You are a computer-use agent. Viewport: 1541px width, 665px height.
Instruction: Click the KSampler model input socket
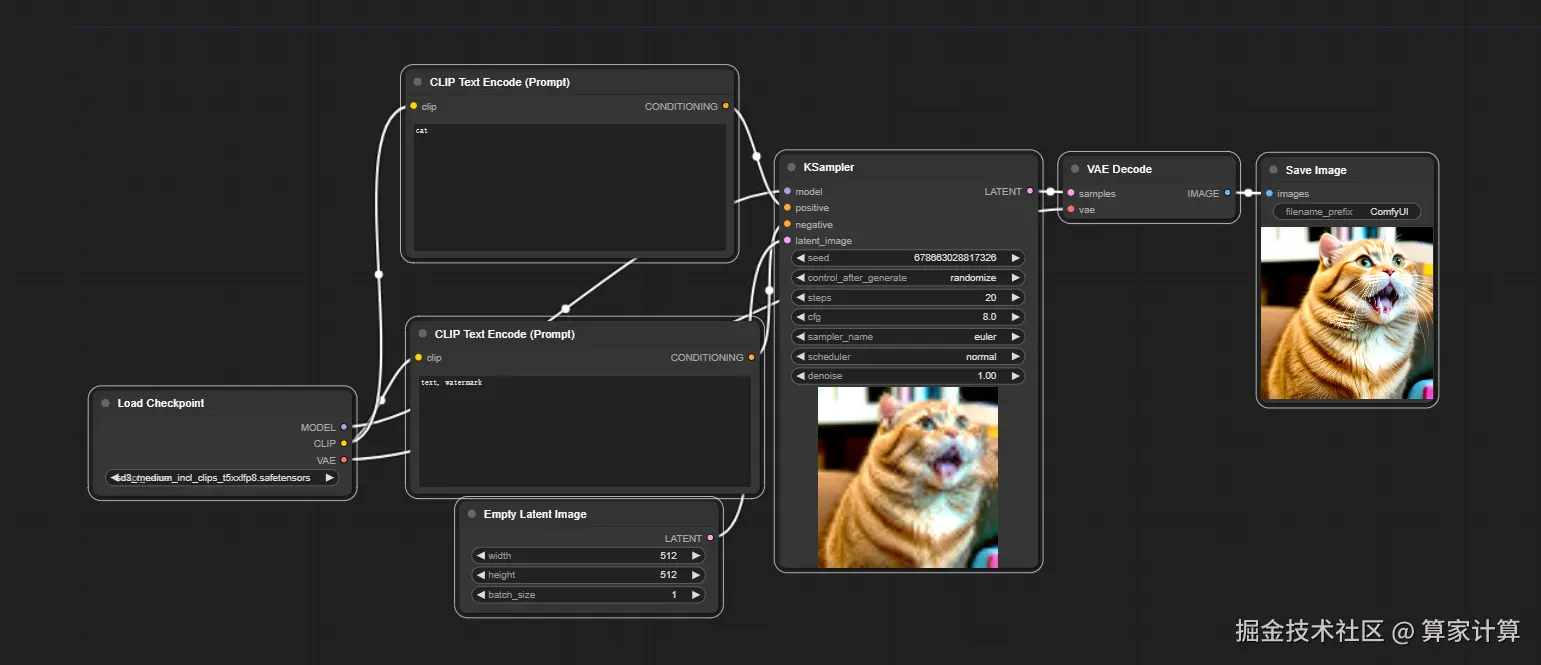tap(787, 191)
